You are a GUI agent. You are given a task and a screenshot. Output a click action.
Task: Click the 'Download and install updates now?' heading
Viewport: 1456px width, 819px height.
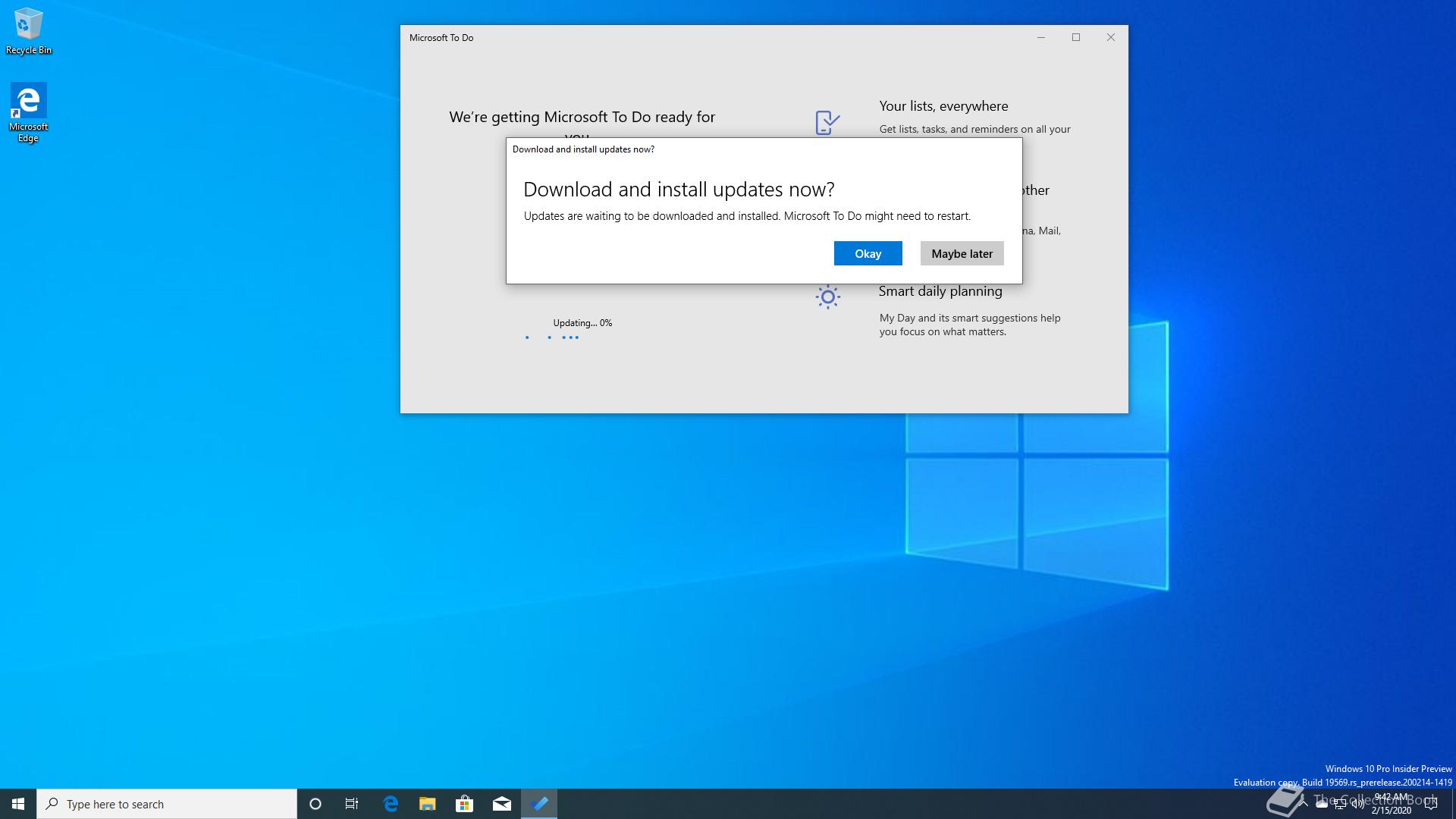pyautogui.click(x=679, y=189)
